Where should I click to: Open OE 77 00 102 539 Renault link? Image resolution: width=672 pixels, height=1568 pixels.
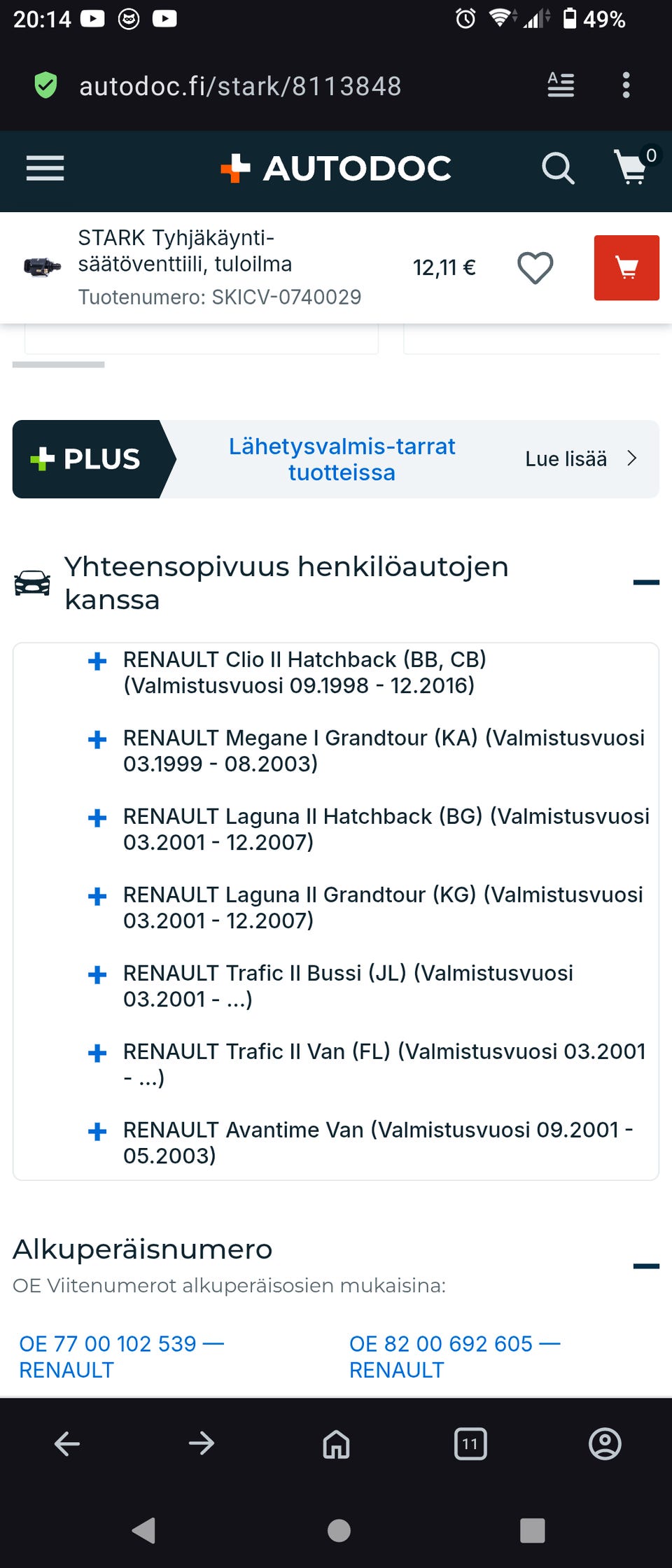click(x=121, y=1357)
